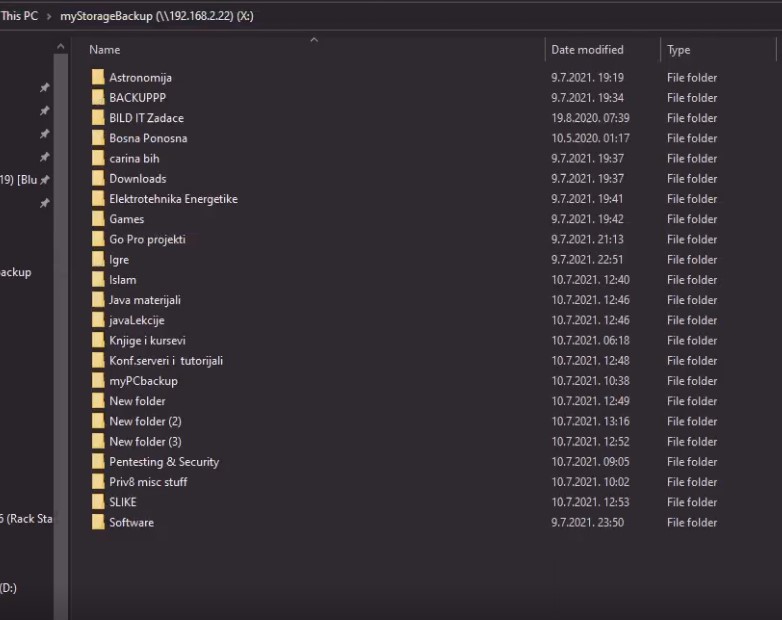Click the Konf.serveri i tutorijali folder icon
The image size is (782, 620).
click(98, 361)
